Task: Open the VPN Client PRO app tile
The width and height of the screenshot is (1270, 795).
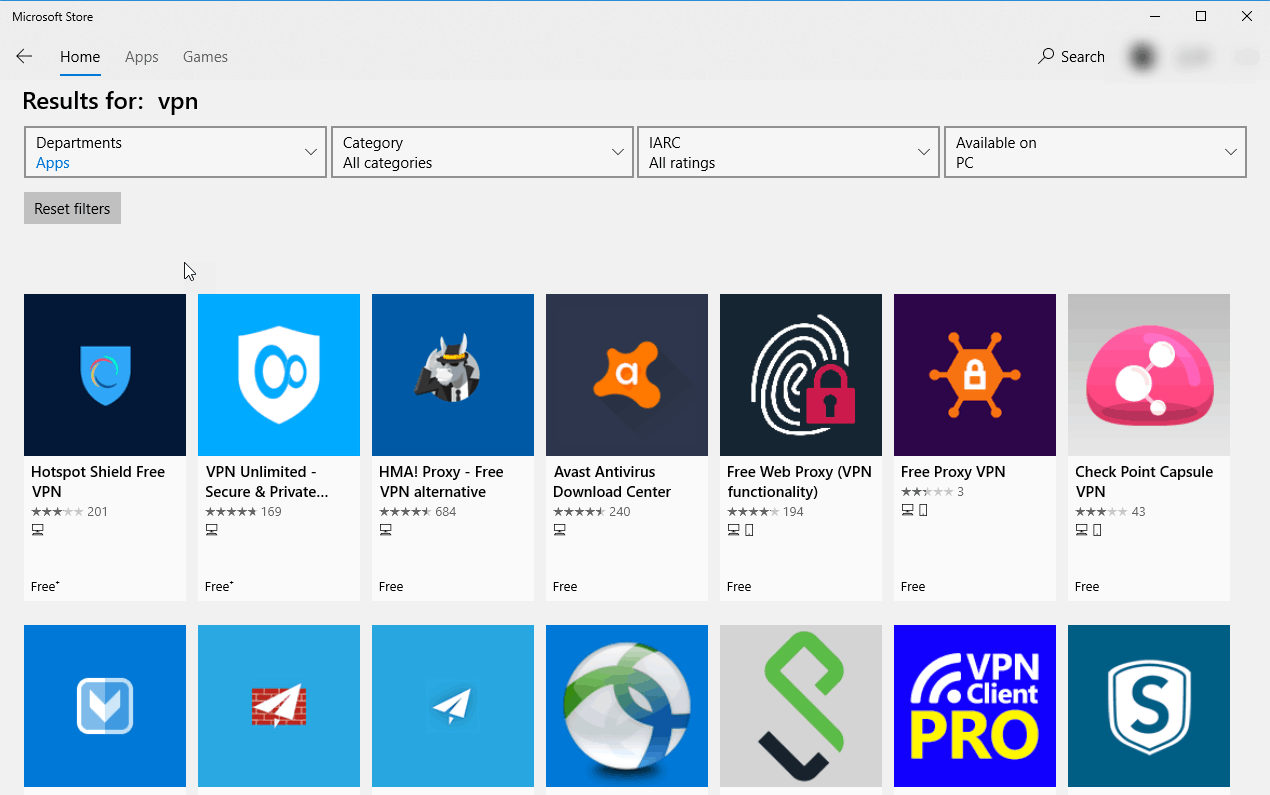Action: point(975,706)
